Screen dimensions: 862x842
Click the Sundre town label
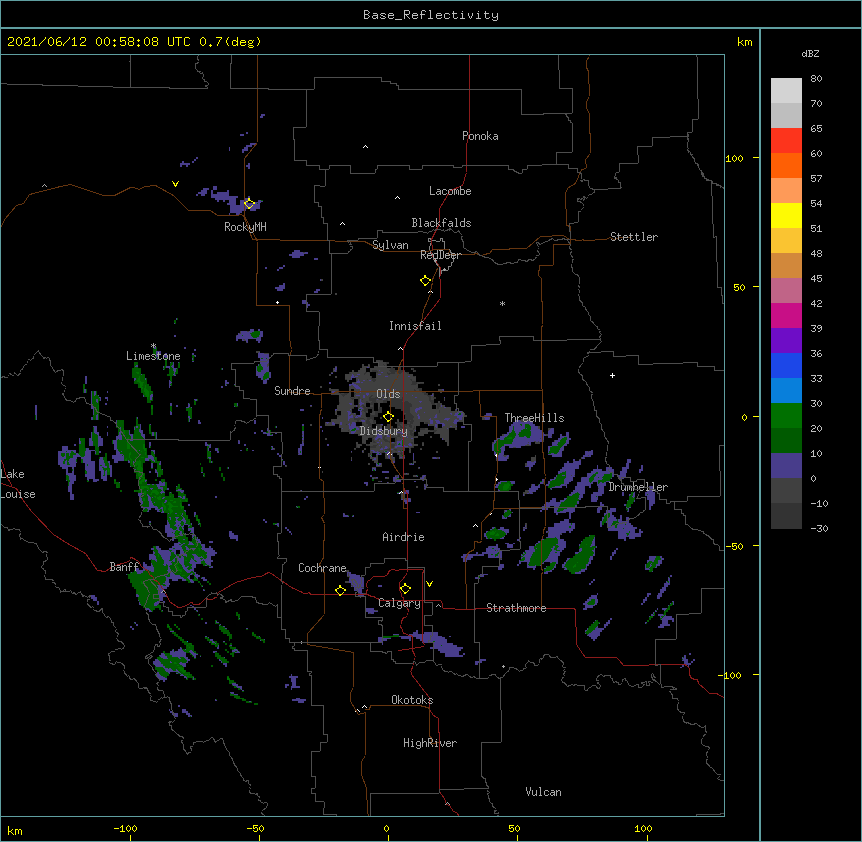click(x=292, y=391)
